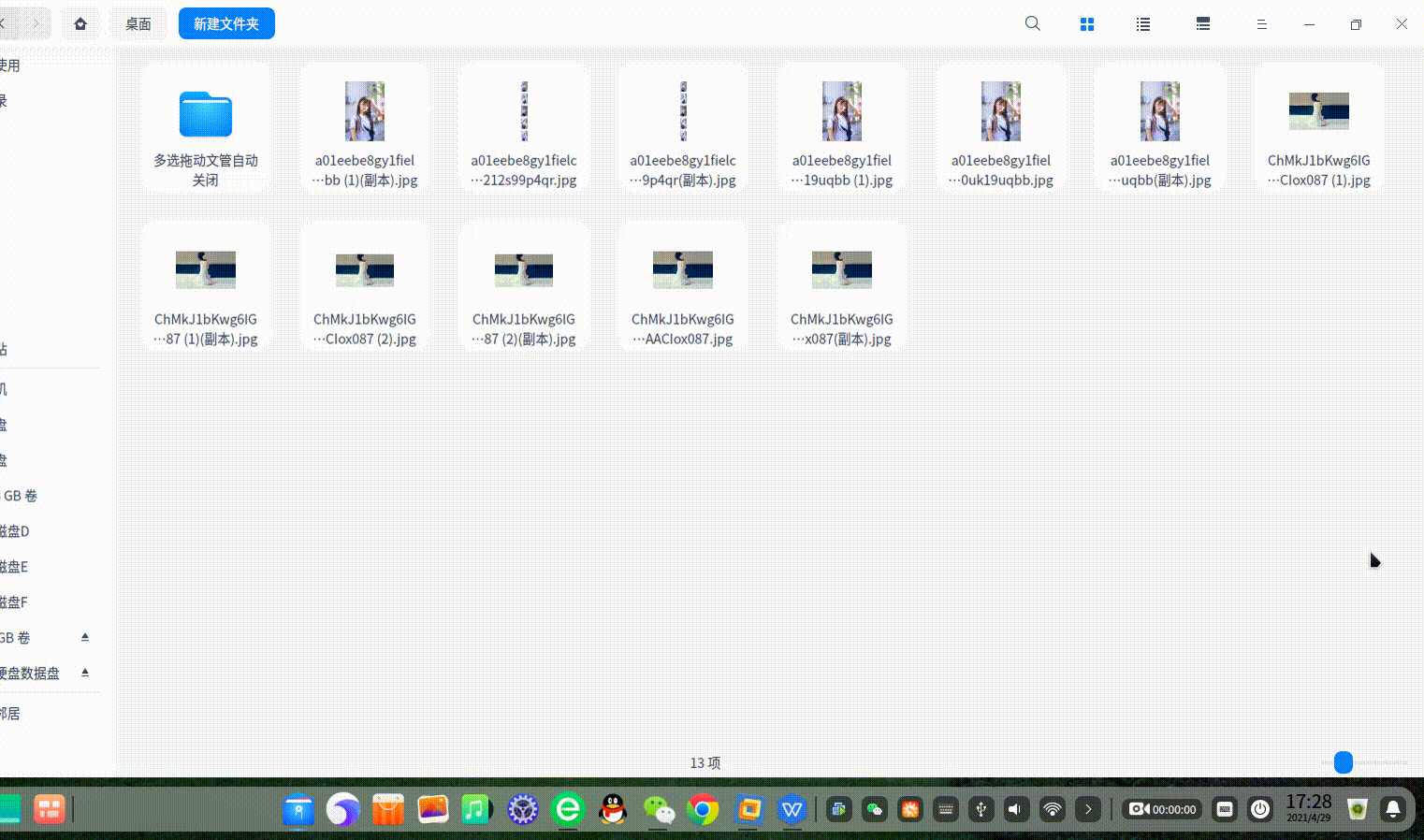Open the WeChat tray icon

(x=875, y=809)
